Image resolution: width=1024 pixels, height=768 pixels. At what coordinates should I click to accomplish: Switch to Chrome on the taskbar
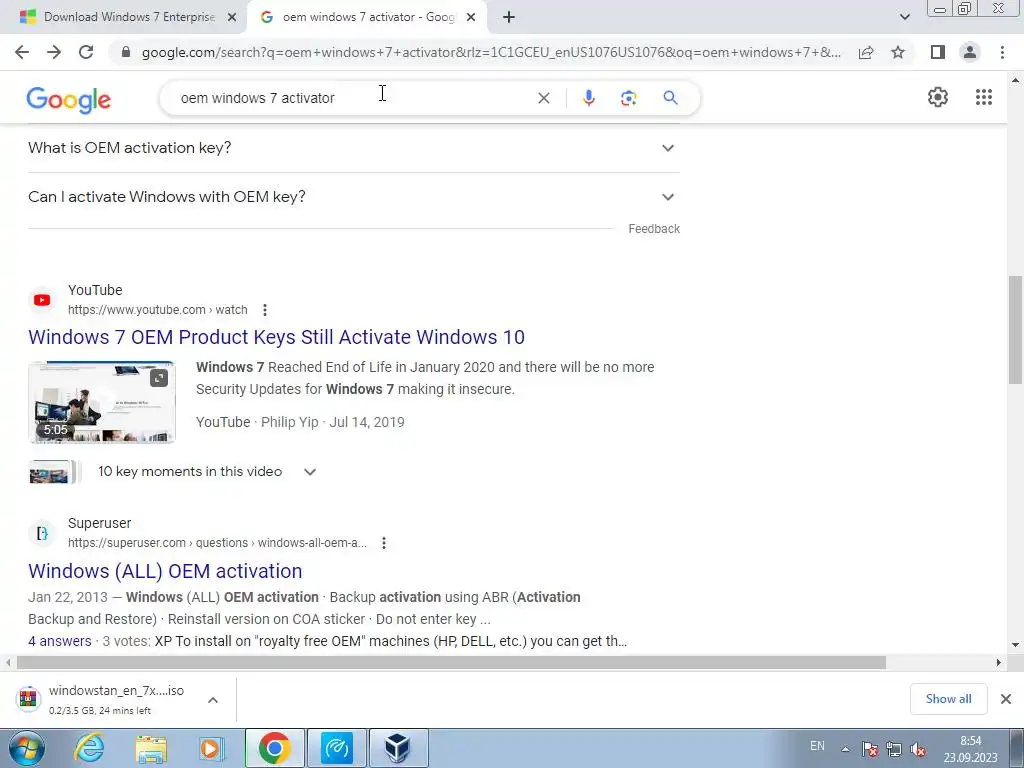tap(274, 748)
